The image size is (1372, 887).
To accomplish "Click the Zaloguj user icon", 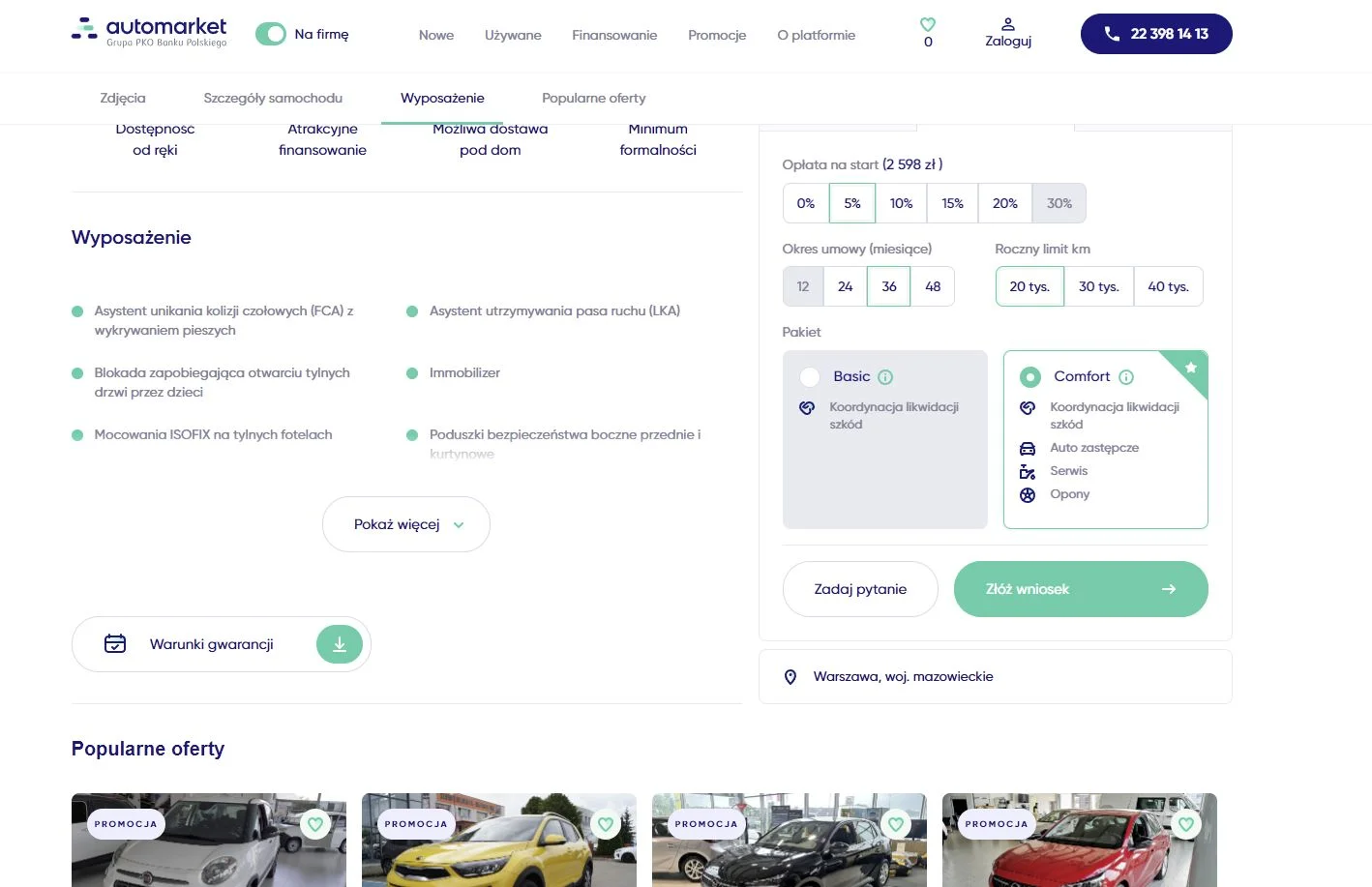I will (x=1007, y=23).
